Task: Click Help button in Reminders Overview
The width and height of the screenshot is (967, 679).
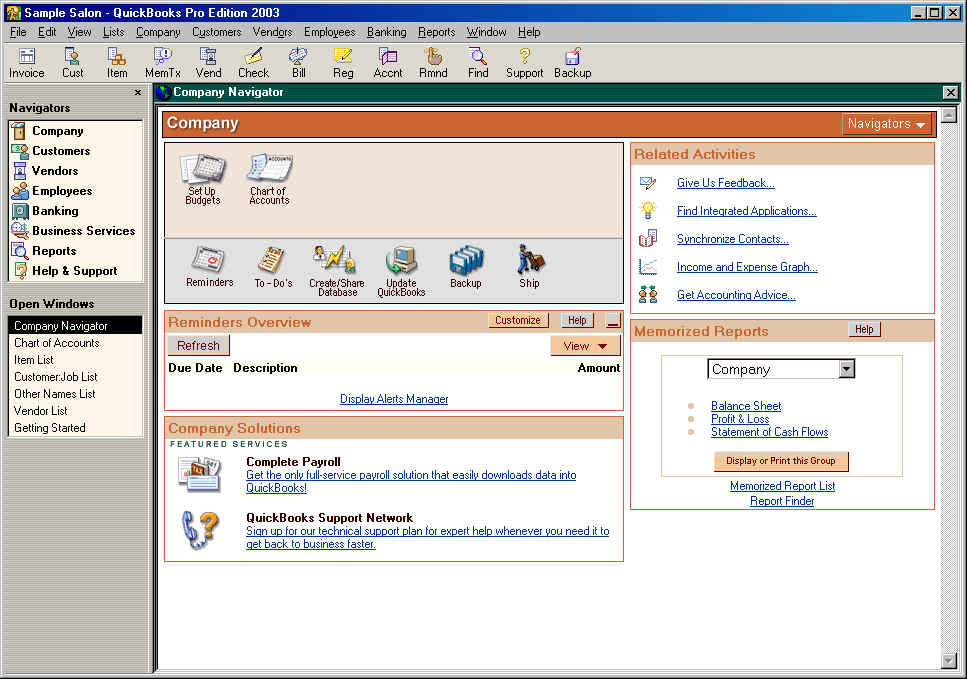Action: click(577, 320)
